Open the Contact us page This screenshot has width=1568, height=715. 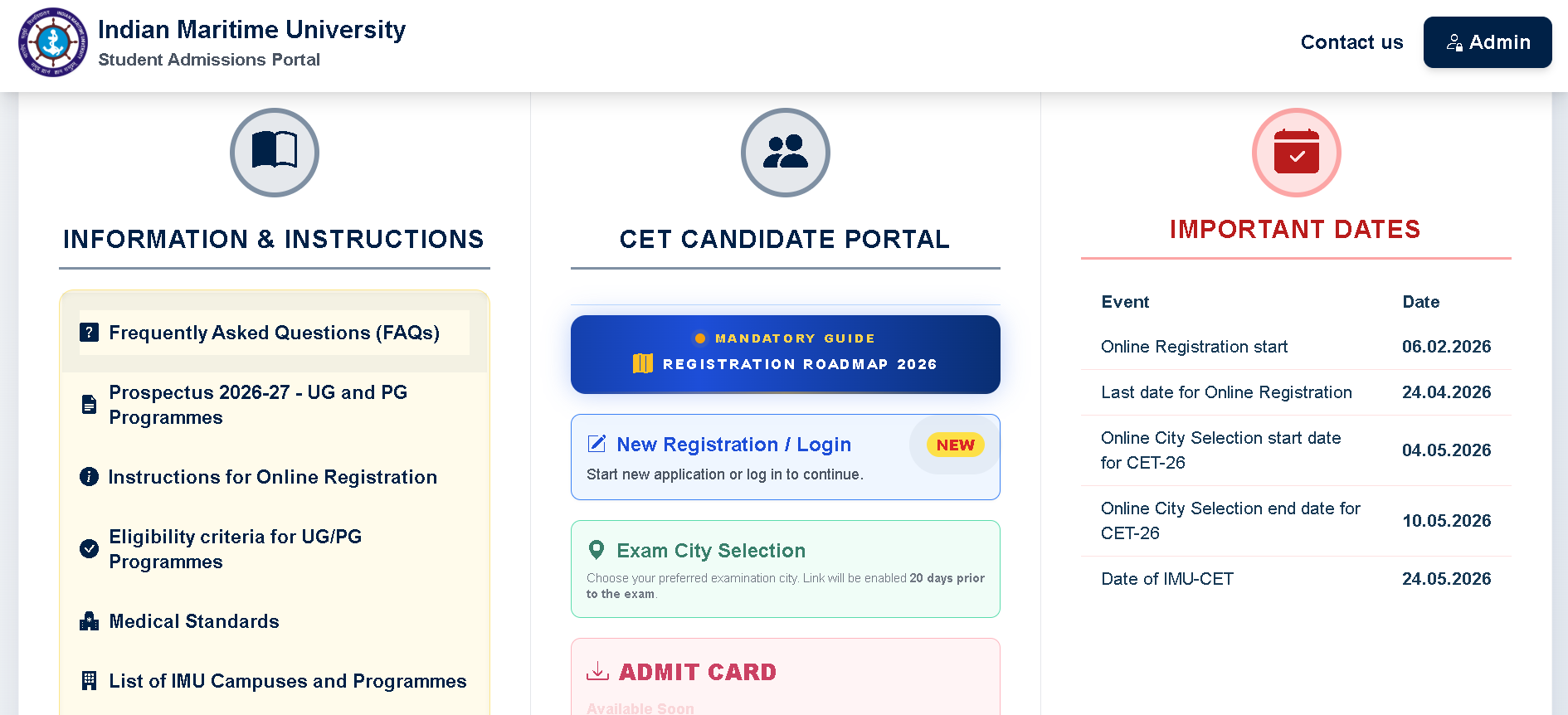point(1351,42)
